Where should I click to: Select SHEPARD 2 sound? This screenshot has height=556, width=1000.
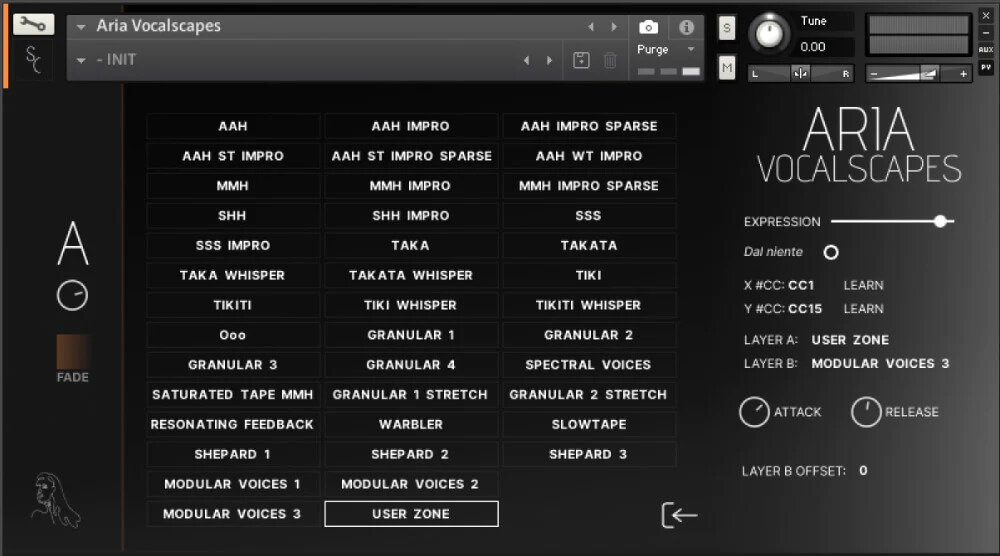(x=411, y=455)
